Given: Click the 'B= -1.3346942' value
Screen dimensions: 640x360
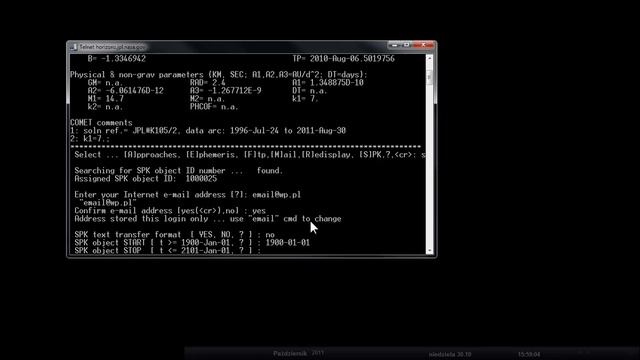Looking at the screenshot, I should click(116, 59).
